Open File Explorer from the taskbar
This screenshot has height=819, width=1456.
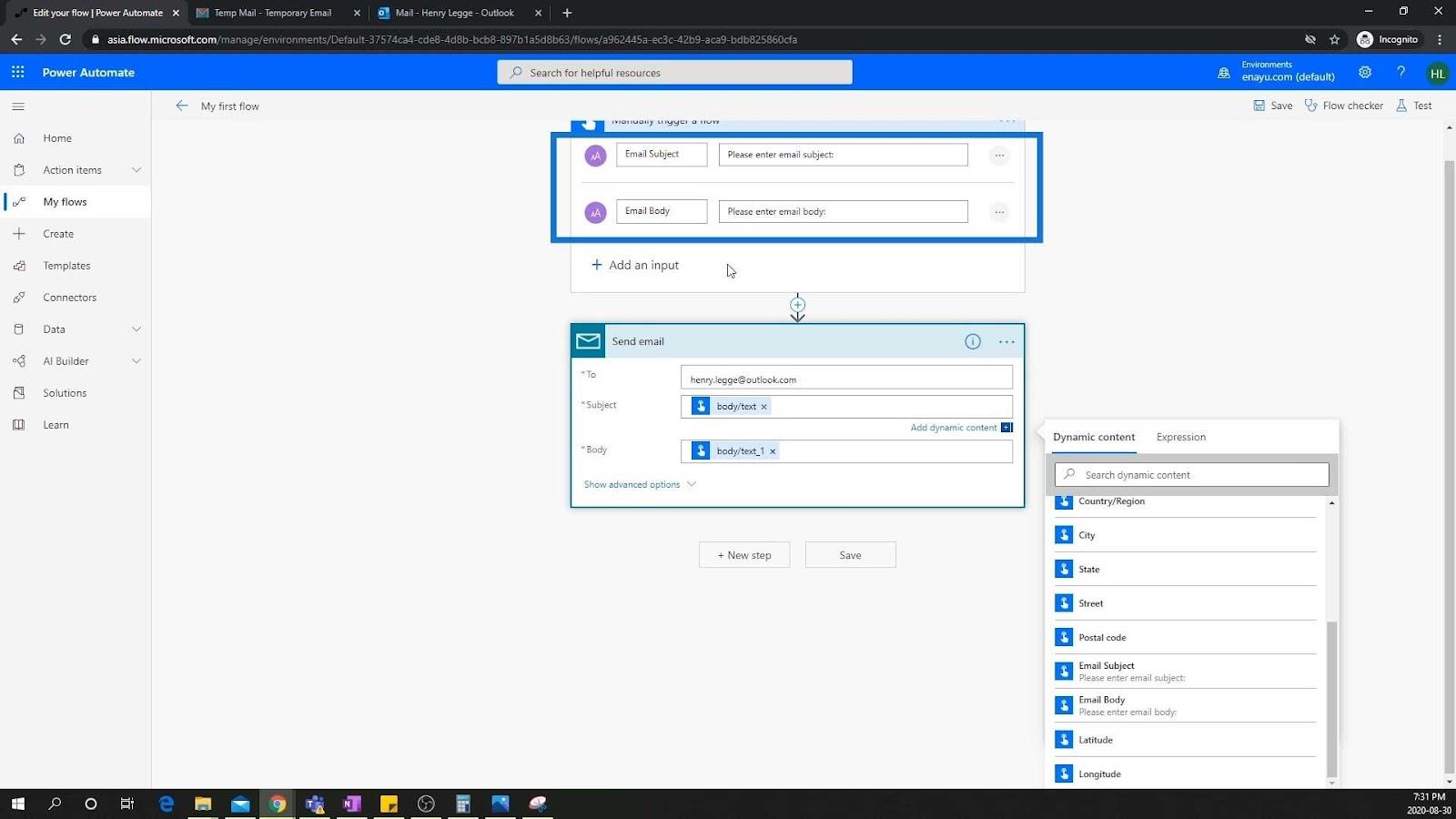(203, 804)
